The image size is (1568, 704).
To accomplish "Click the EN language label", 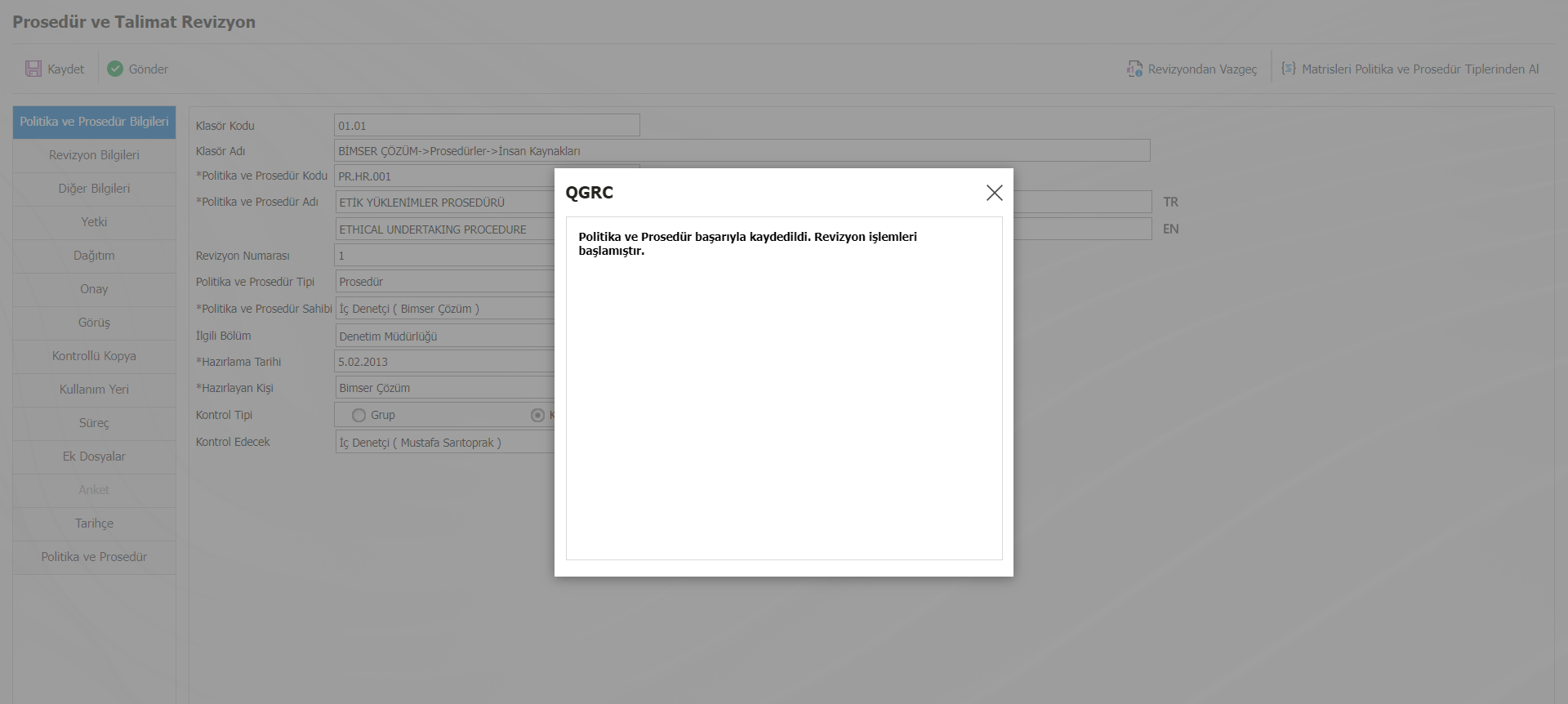I will coord(1170,229).
